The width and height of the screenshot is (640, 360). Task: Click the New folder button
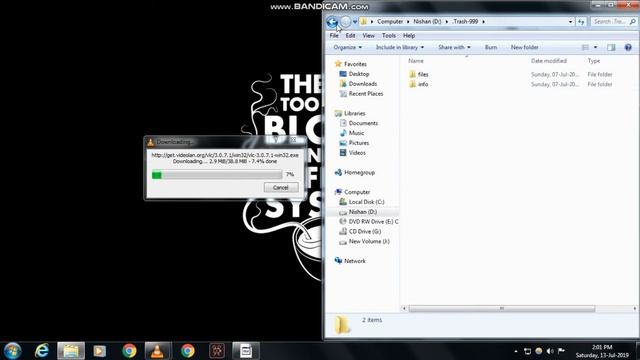coord(524,47)
